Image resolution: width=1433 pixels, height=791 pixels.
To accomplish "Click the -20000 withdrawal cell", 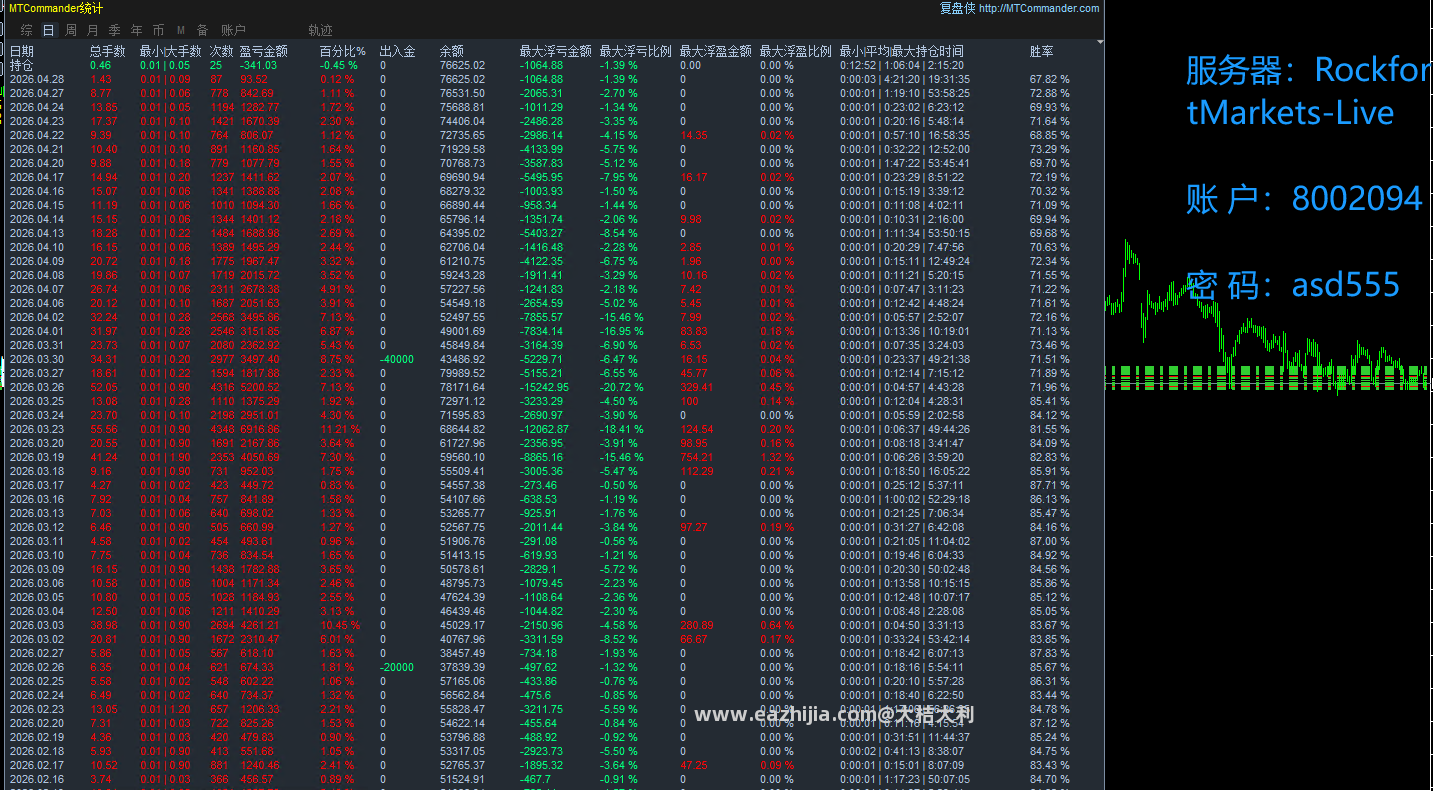I will (x=398, y=667).
